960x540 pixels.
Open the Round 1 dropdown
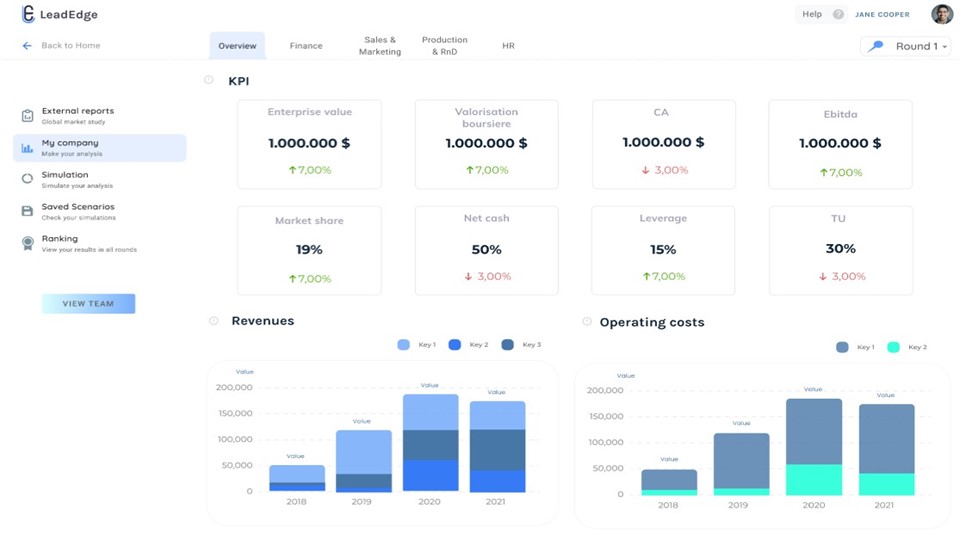[906, 46]
